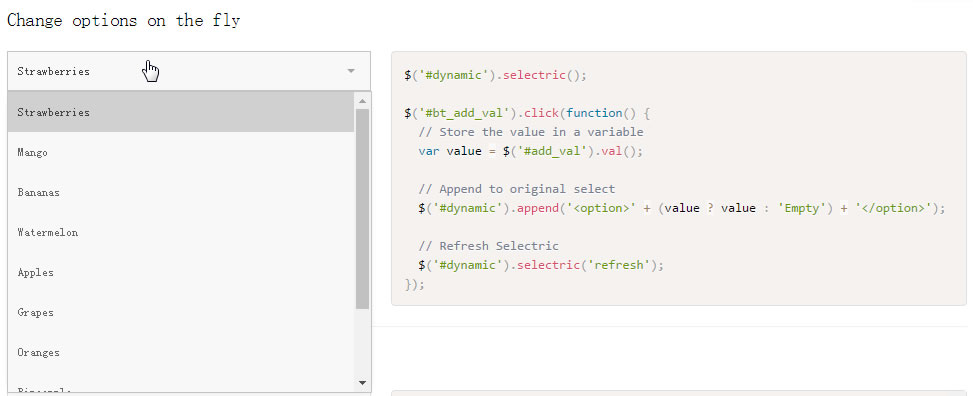
Task: Choose Apples from the list
Action: pyautogui.click(x=181, y=272)
